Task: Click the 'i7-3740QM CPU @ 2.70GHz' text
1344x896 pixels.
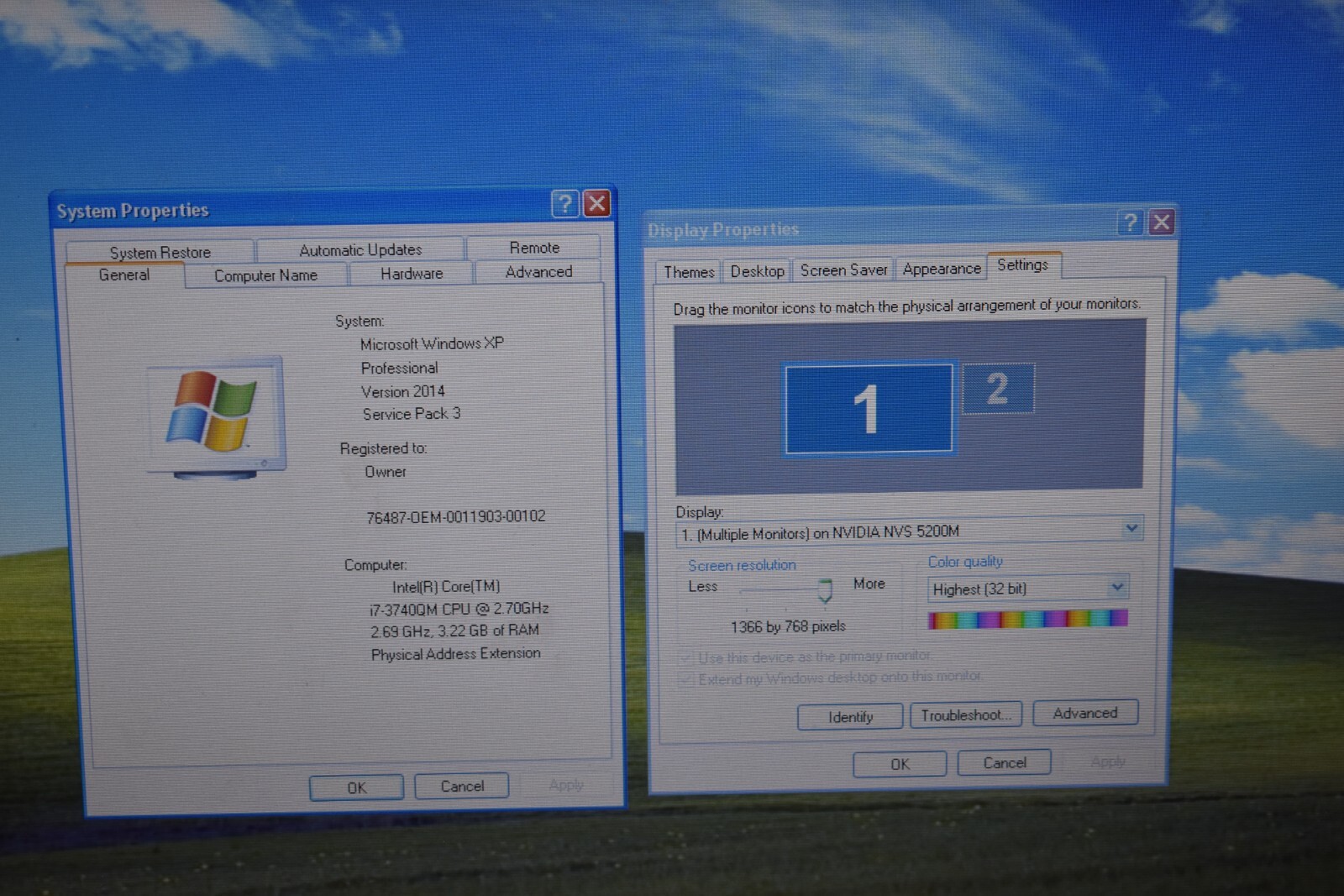Action: 459,609
